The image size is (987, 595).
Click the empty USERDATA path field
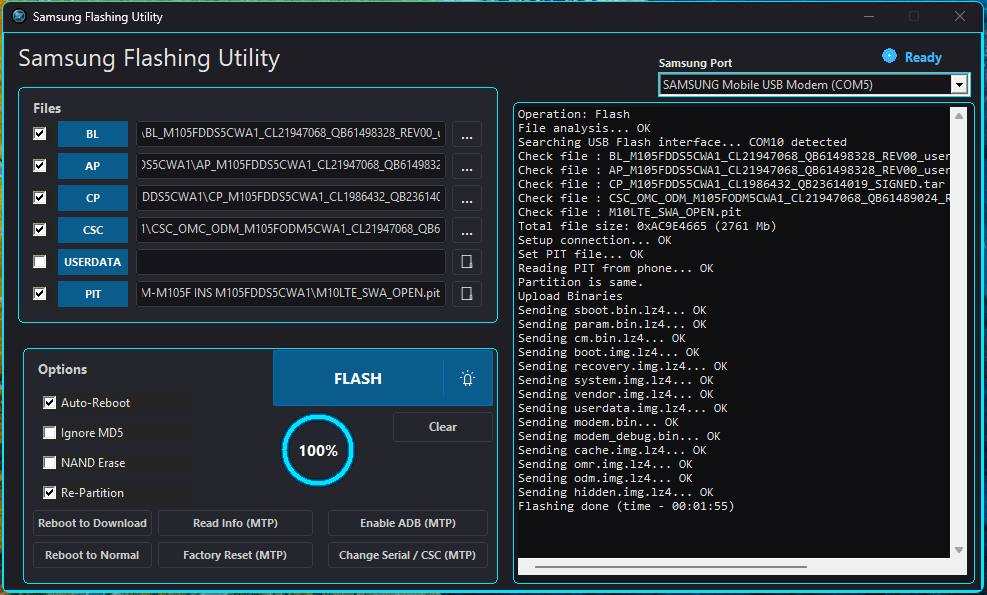pyautogui.click(x=291, y=262)
